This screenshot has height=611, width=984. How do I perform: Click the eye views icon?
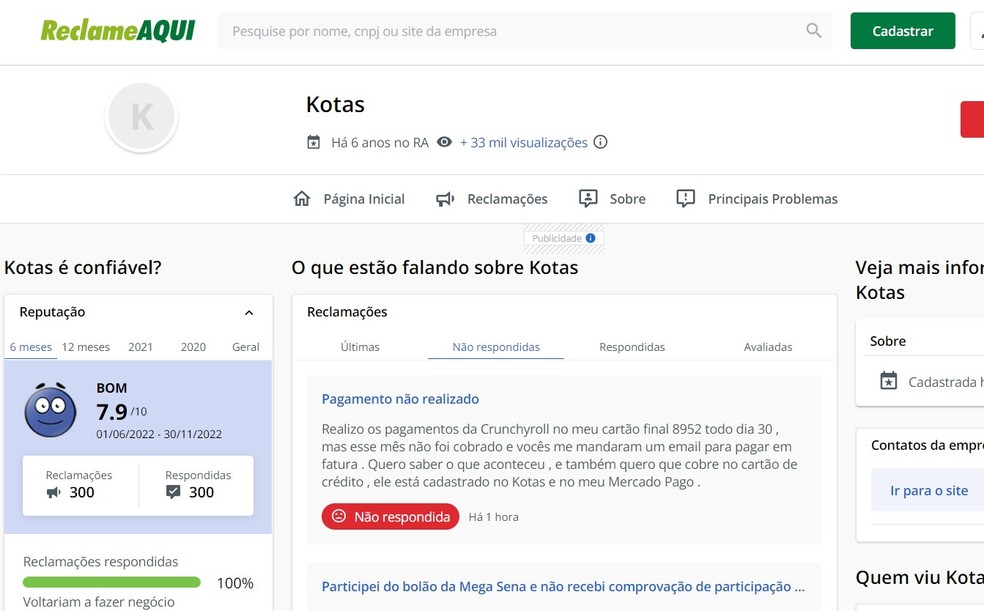pyautogui.click(x=444, y=142)
